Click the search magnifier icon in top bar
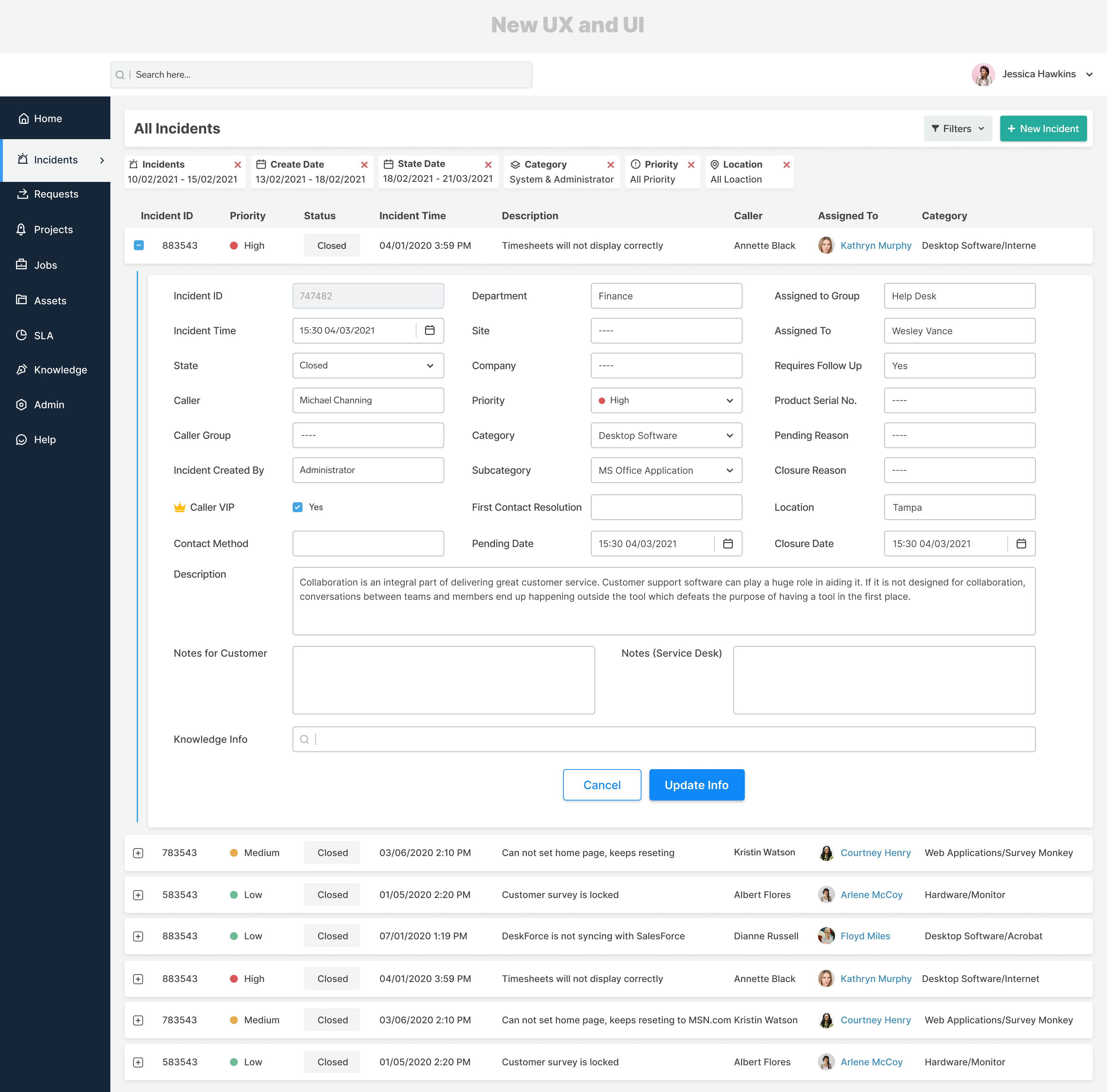The width and height of the screenshot is (1107, 1092). point(120,75)
